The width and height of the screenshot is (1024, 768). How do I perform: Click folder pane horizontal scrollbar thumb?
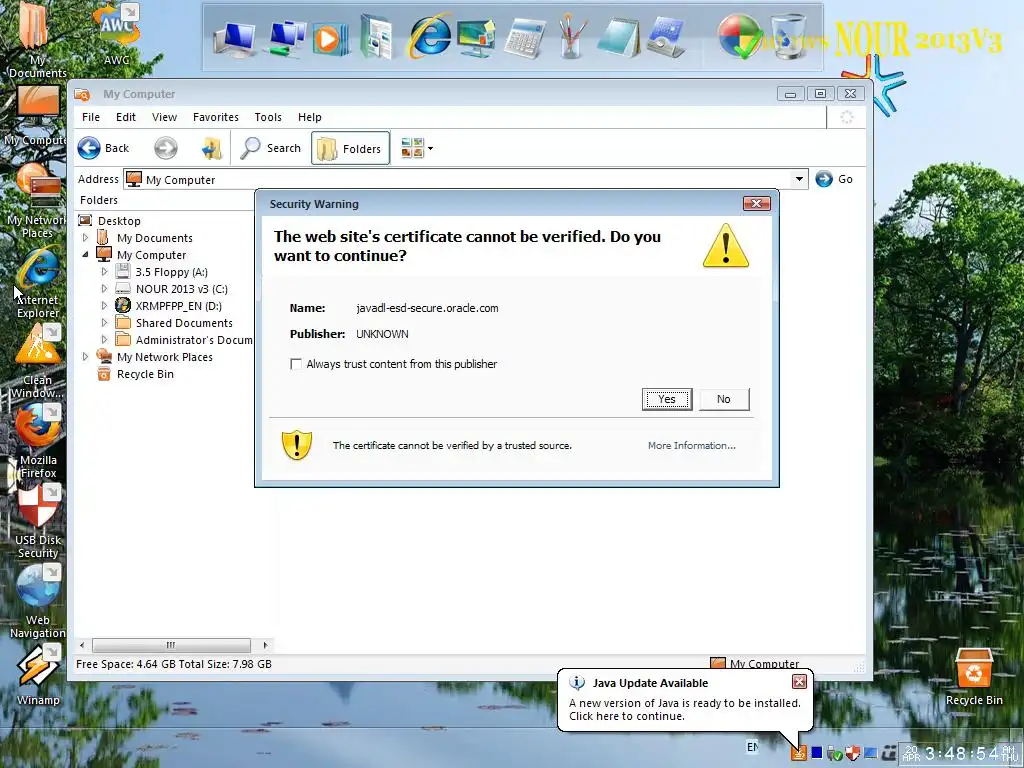pos(171,645)
